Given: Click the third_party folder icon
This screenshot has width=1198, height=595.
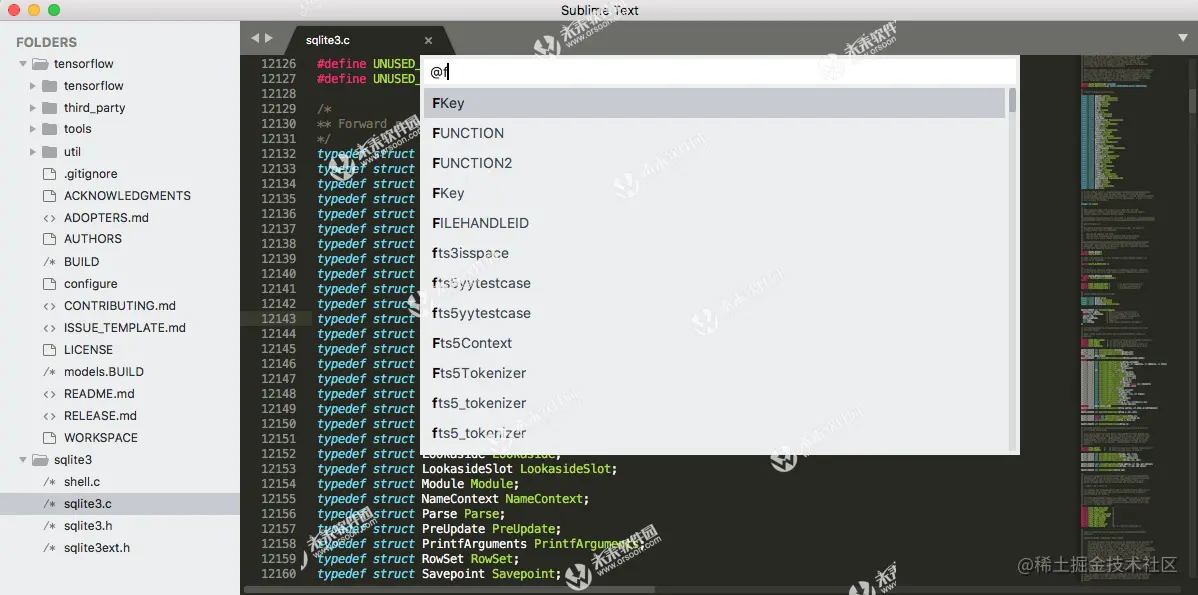Looking at the screenshot, I should coord(50,108).
